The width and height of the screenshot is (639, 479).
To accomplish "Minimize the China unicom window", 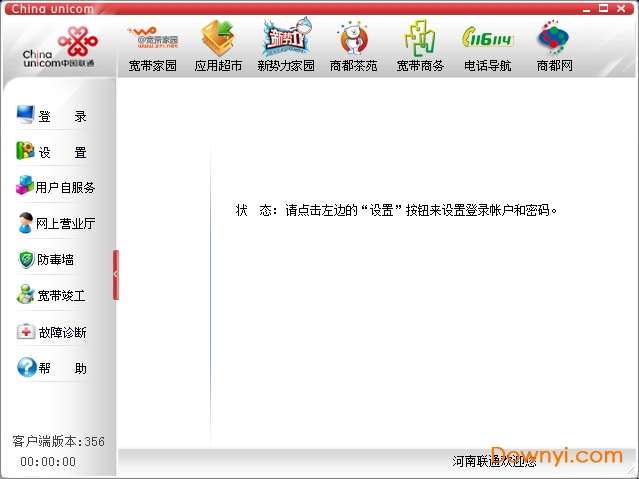I will point(586,9).
